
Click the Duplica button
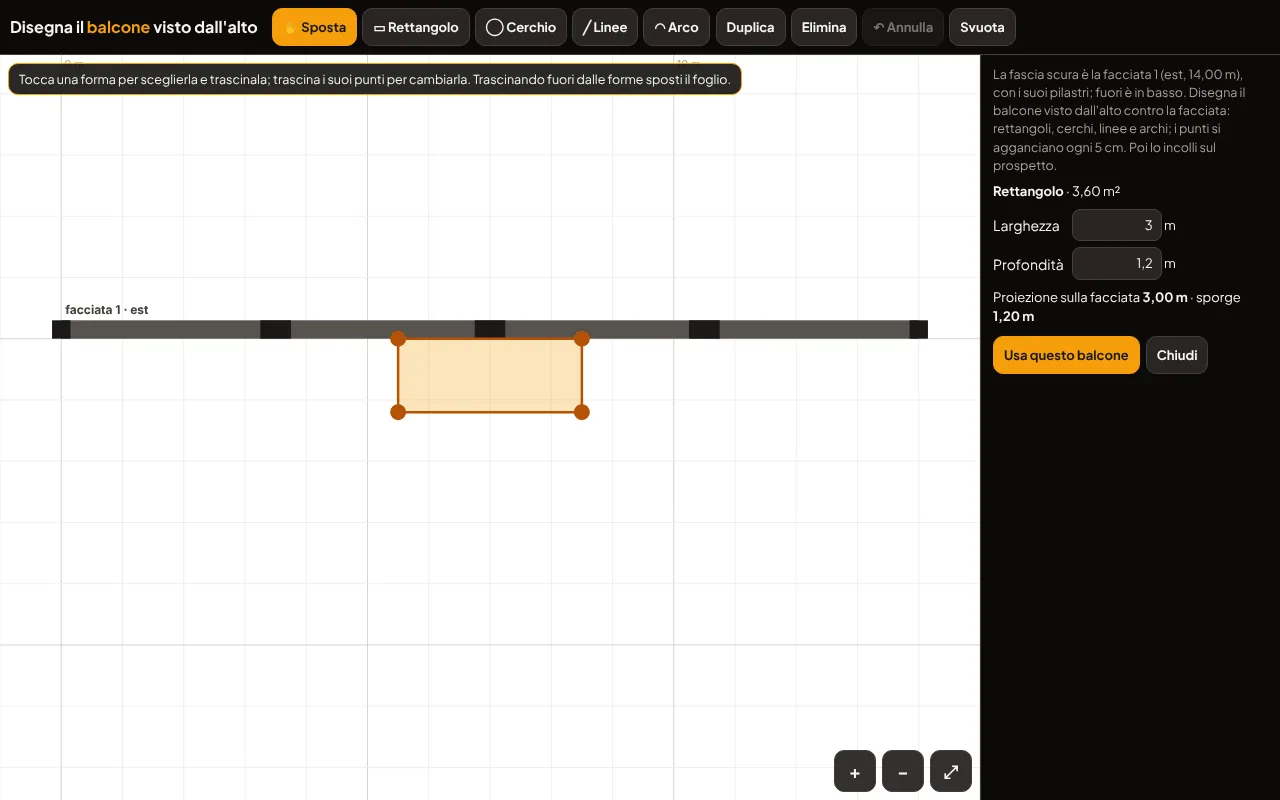tap(751, 27)
